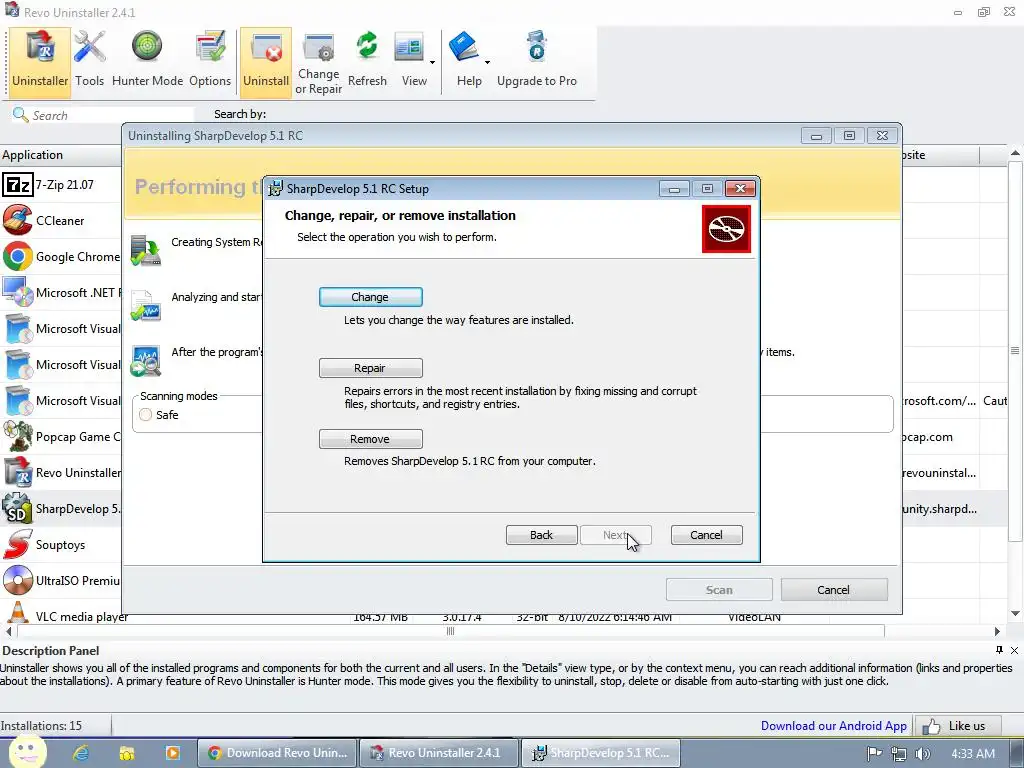Viewport: 1024px width, 768px height.
Task: Open Internet Explorer from the taskbar
Action: (x=82, y=753)
